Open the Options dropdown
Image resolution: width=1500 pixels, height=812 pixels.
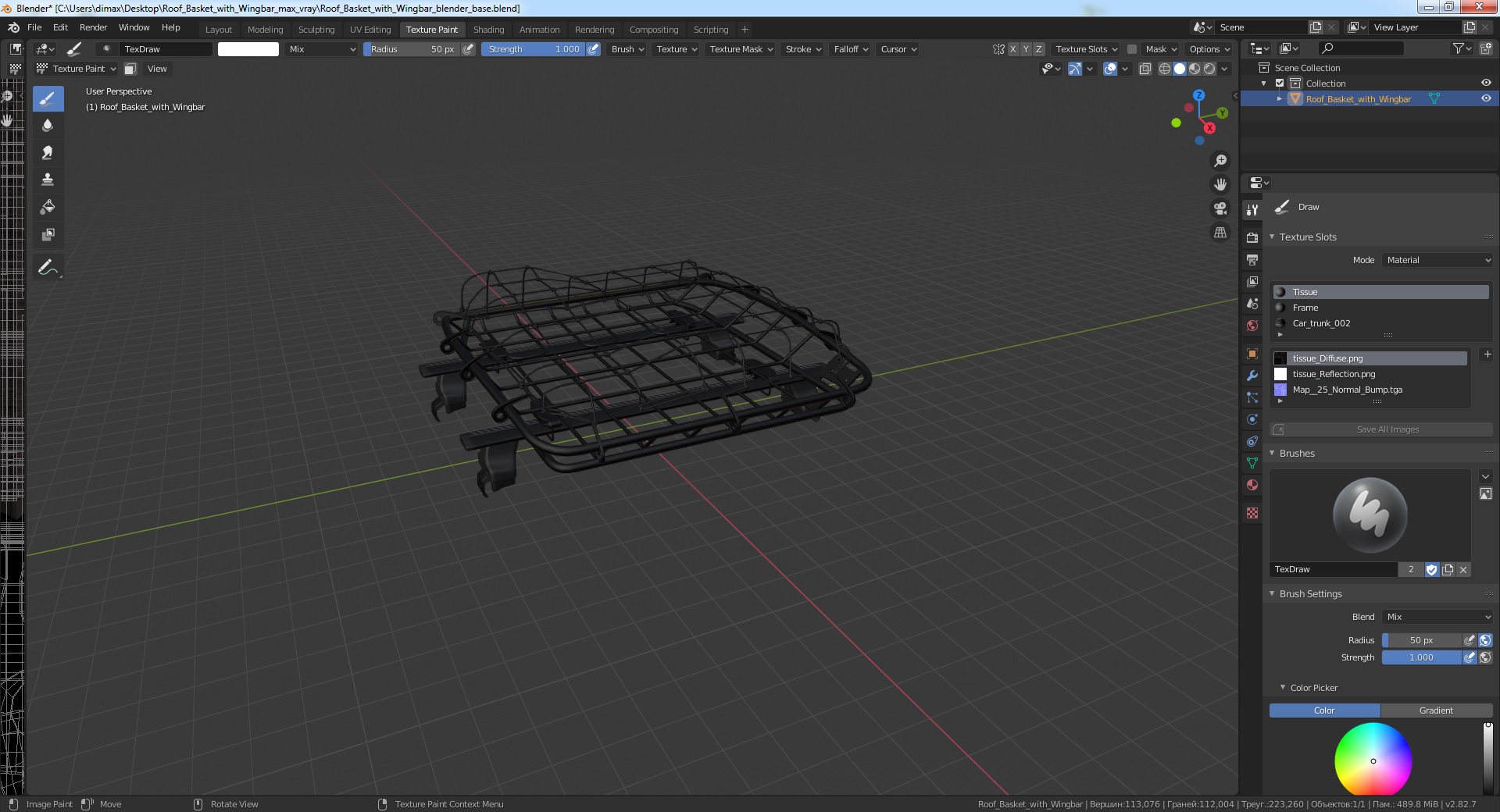coord(1209,48)
